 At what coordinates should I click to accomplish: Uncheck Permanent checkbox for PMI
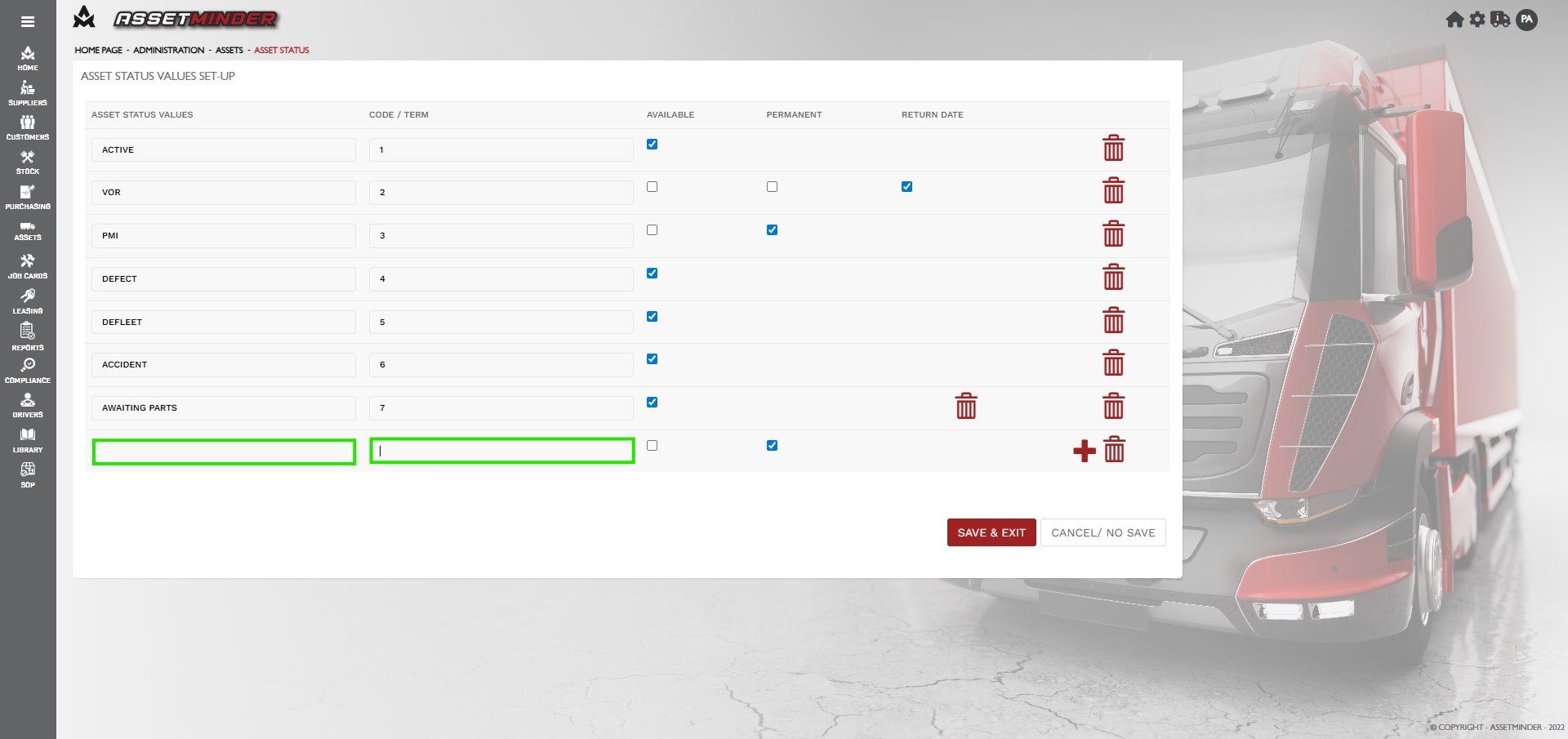click(772, 230)
